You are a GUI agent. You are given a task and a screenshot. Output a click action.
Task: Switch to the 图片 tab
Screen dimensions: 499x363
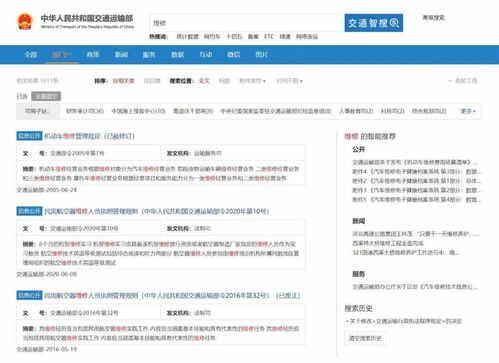point(262,54)
